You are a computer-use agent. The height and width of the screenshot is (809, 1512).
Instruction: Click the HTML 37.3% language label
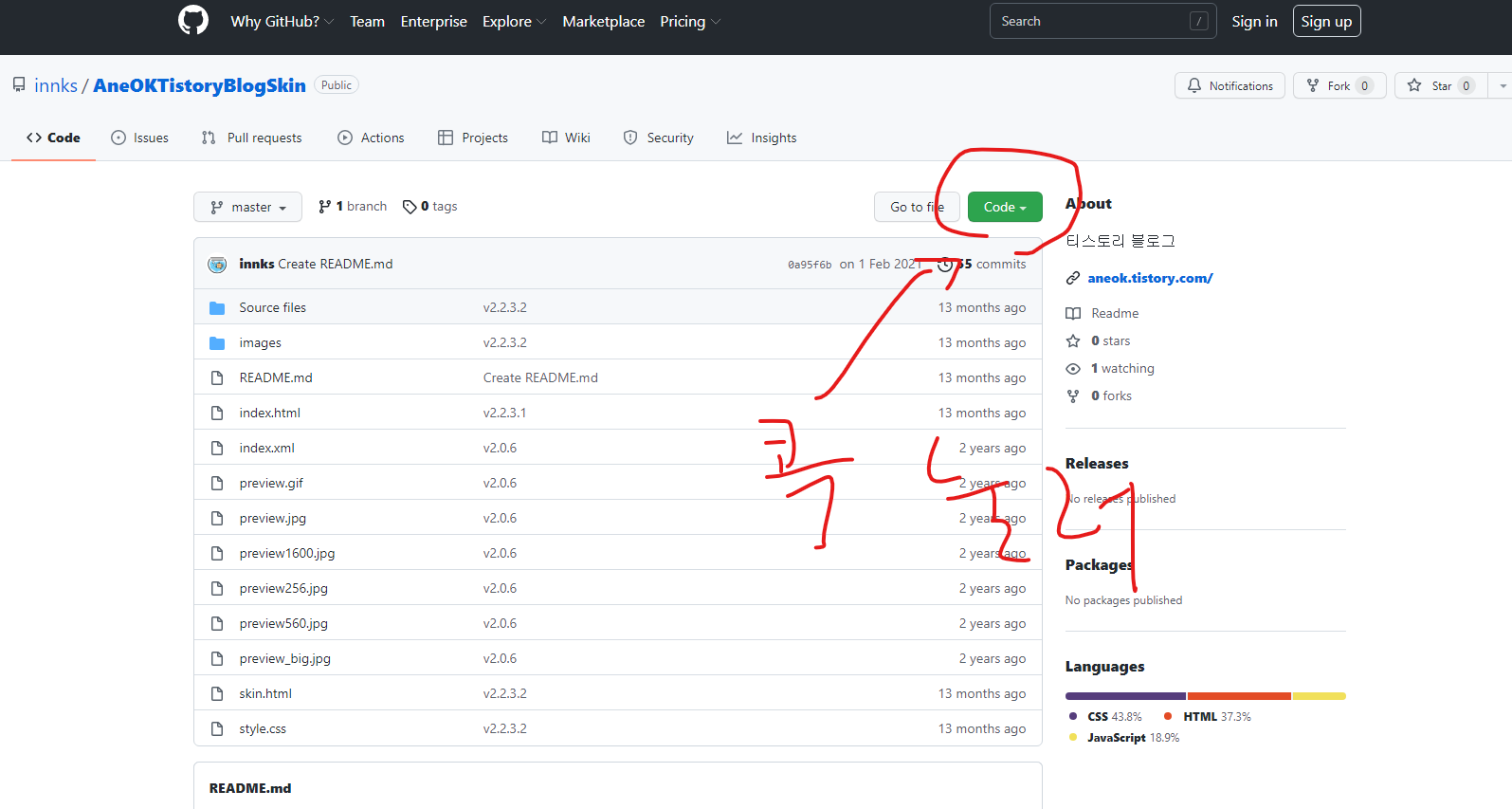pyautogui.click(x=1208, y=717)
